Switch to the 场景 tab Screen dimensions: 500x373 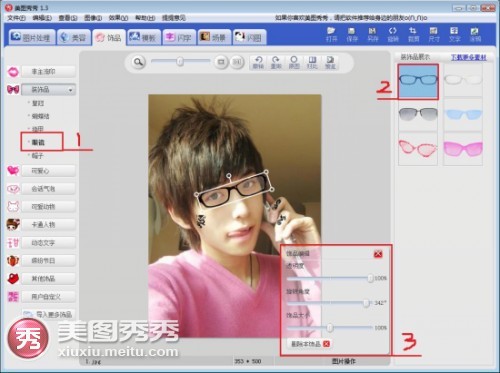pos(214,37)
